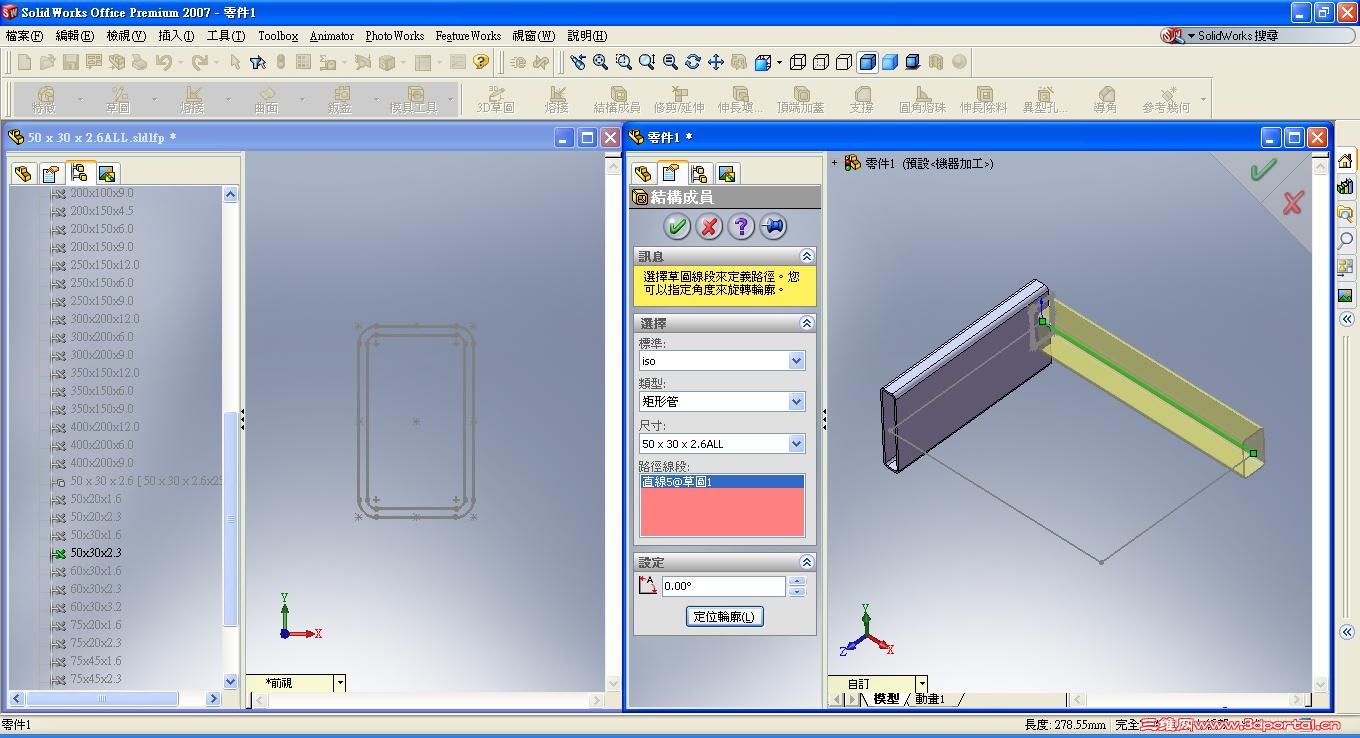Click the rotation angle field showing 0.00°
This screenshot has height=738, width=1360.
(x=724, y=586)
